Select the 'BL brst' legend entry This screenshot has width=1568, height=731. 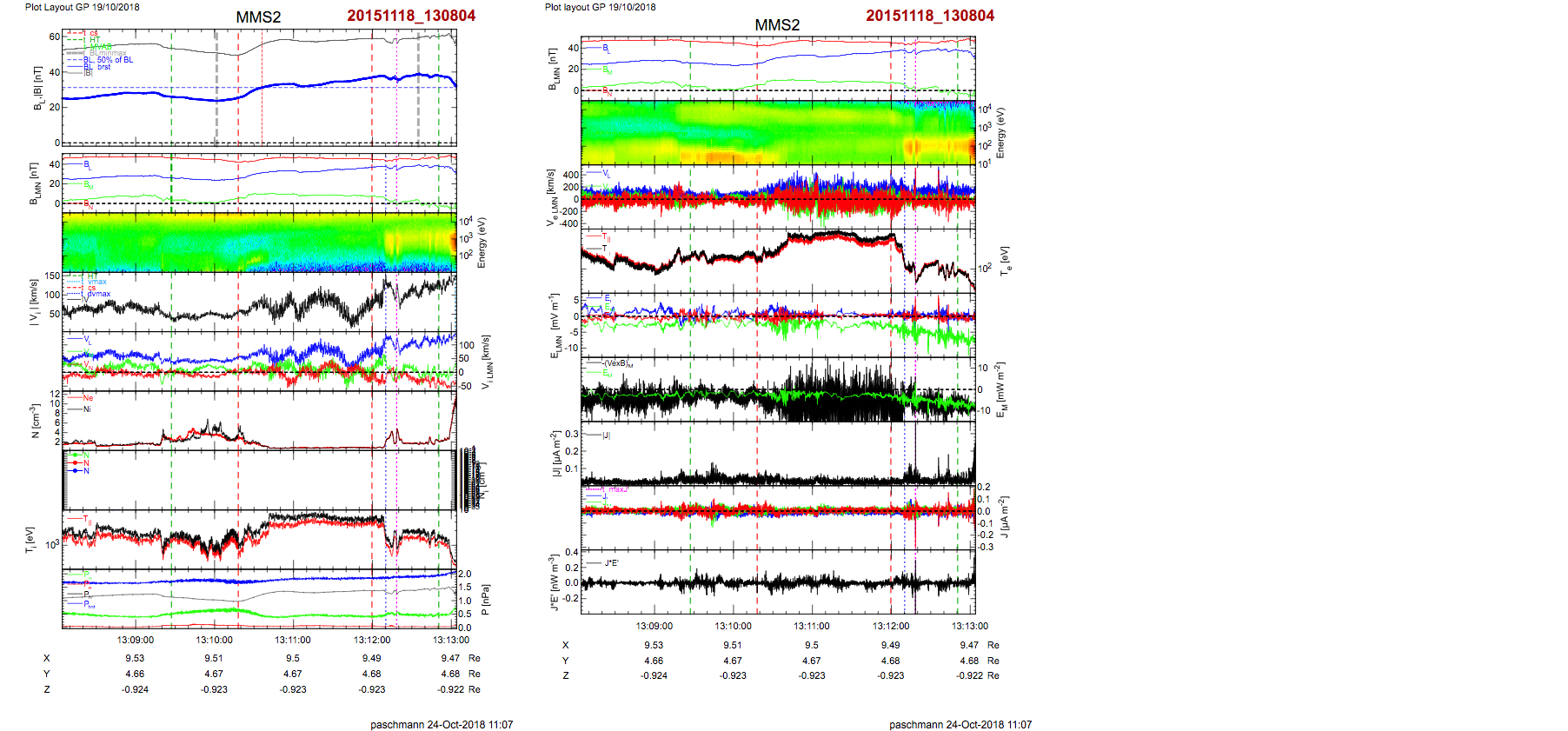[x=97, y=67]
